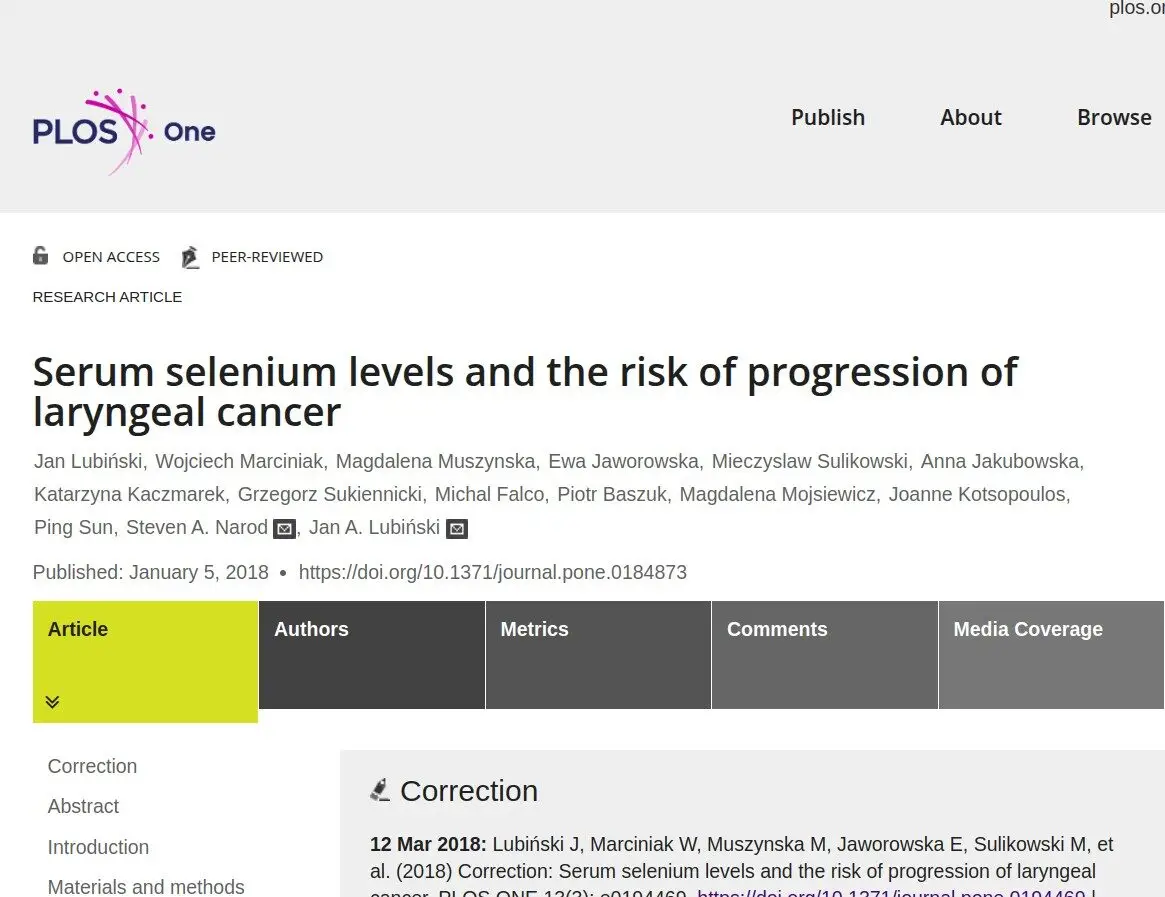Click envelope icon next to Jan A. Lubiński
This screenshot has height=897, width=1165.
457,529
